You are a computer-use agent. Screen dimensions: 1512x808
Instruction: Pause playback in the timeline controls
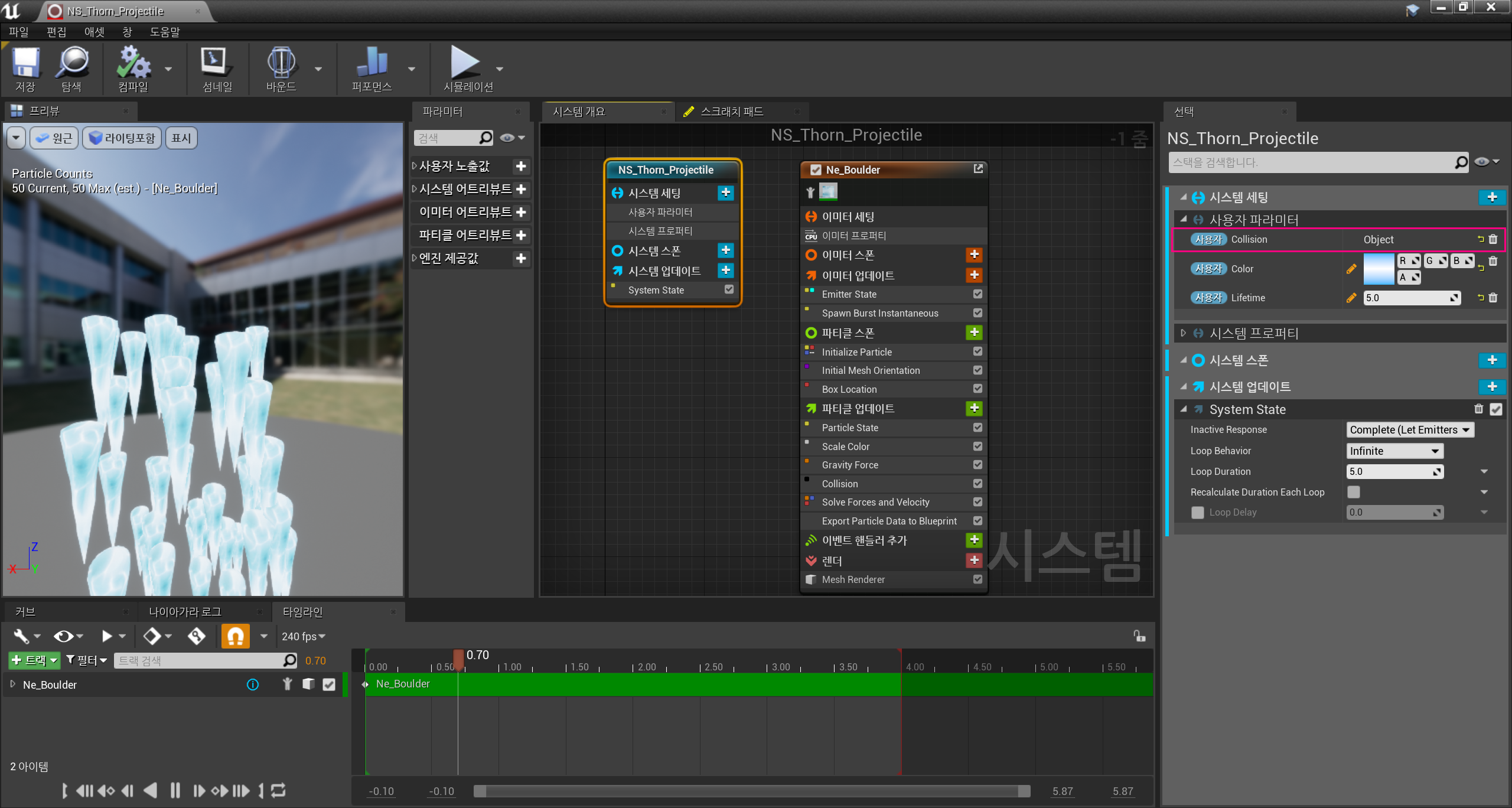pyautogui.click(x=175, y=790)
